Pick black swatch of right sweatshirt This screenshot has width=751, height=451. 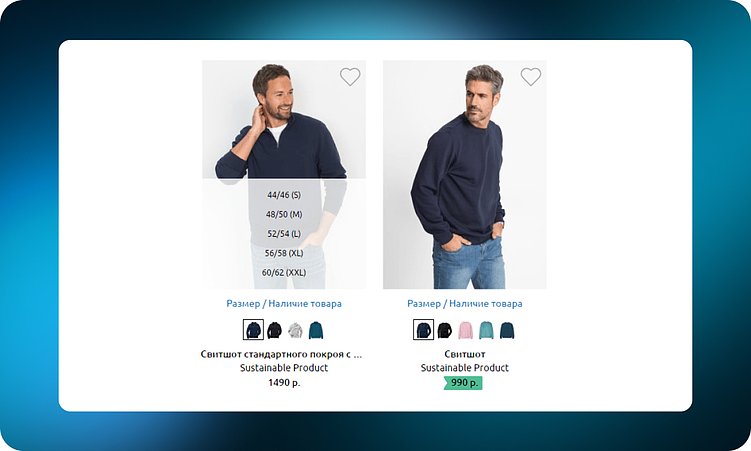[444, 330]
